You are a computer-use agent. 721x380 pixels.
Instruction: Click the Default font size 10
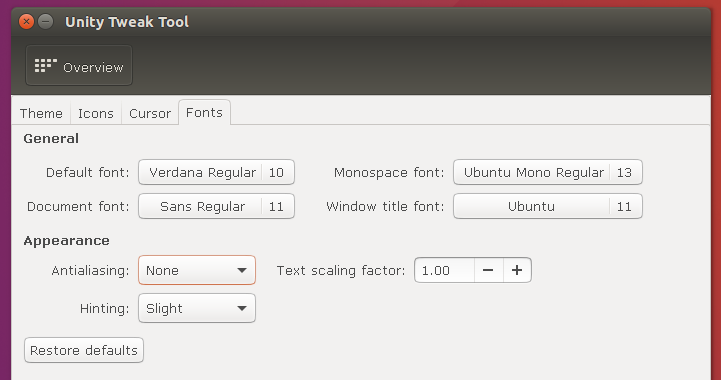click(276, 173)
